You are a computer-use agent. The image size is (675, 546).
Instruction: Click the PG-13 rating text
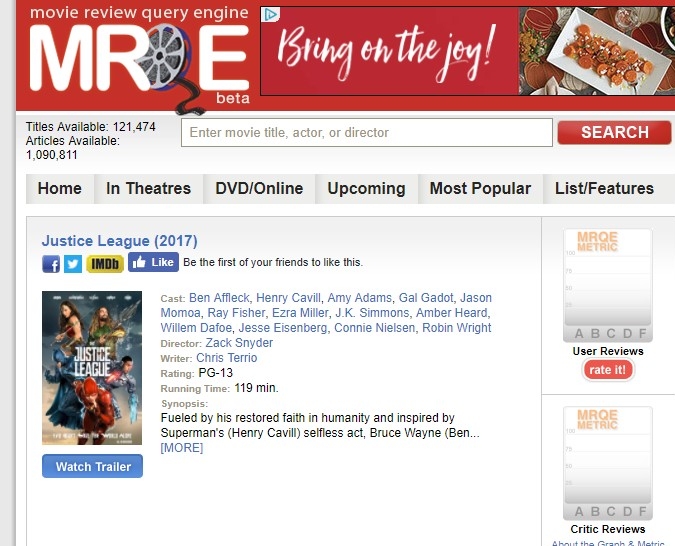coord(216,373)
